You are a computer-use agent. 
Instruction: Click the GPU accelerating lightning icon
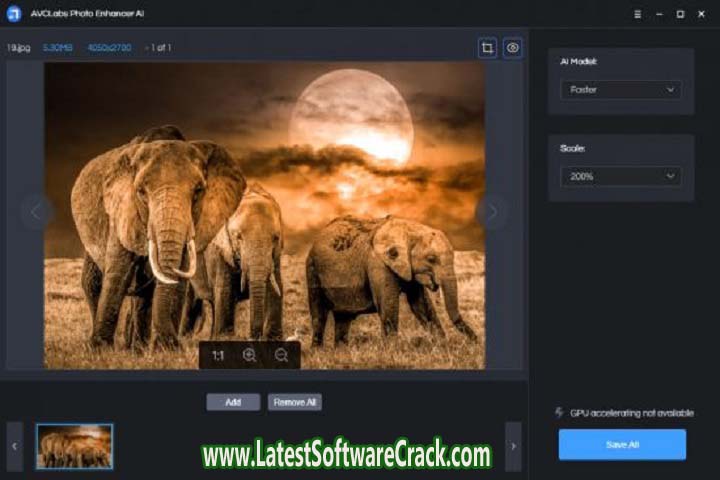[559, 412]
